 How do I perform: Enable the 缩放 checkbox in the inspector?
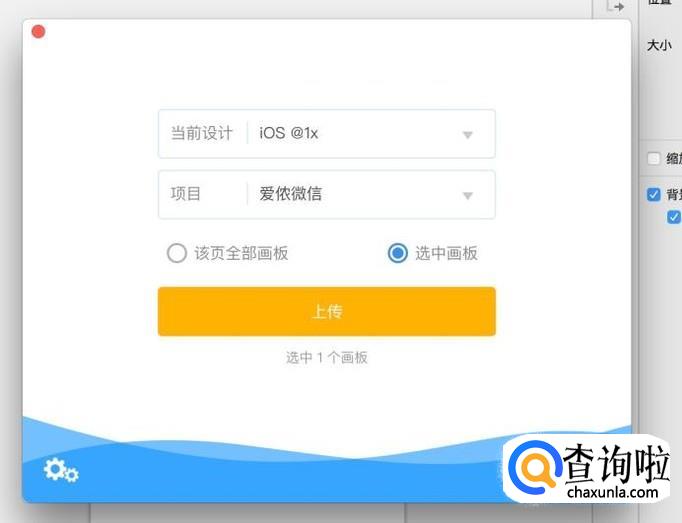click(x=654, y=158)
